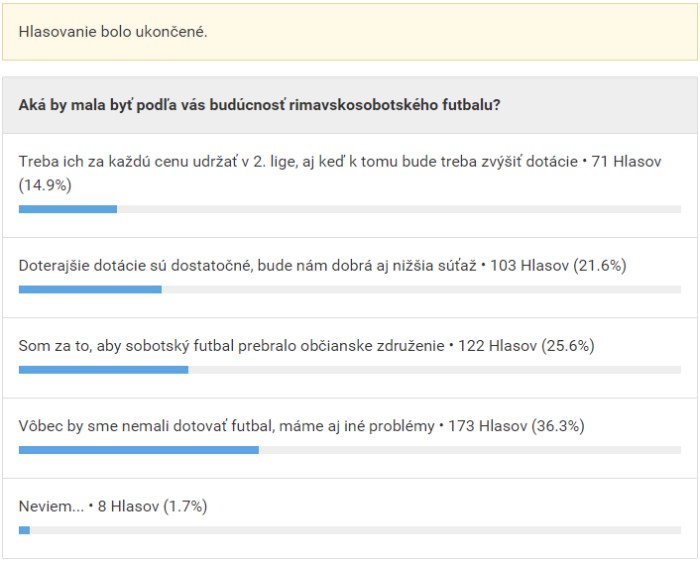Select the "Vôbec by sme nemali dotovať futbal" answer

click(x=225, y=426)
